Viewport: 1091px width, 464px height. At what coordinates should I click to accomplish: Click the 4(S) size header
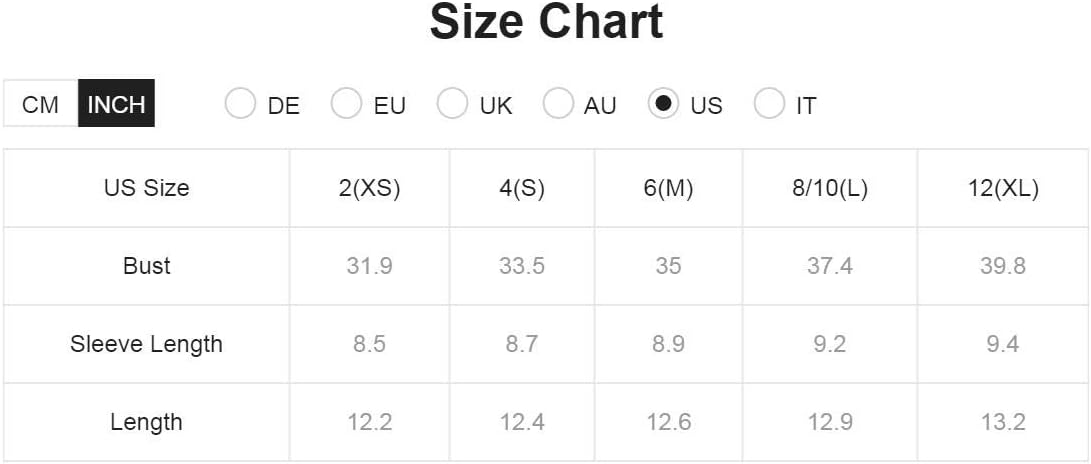click(x=522, y=189)
